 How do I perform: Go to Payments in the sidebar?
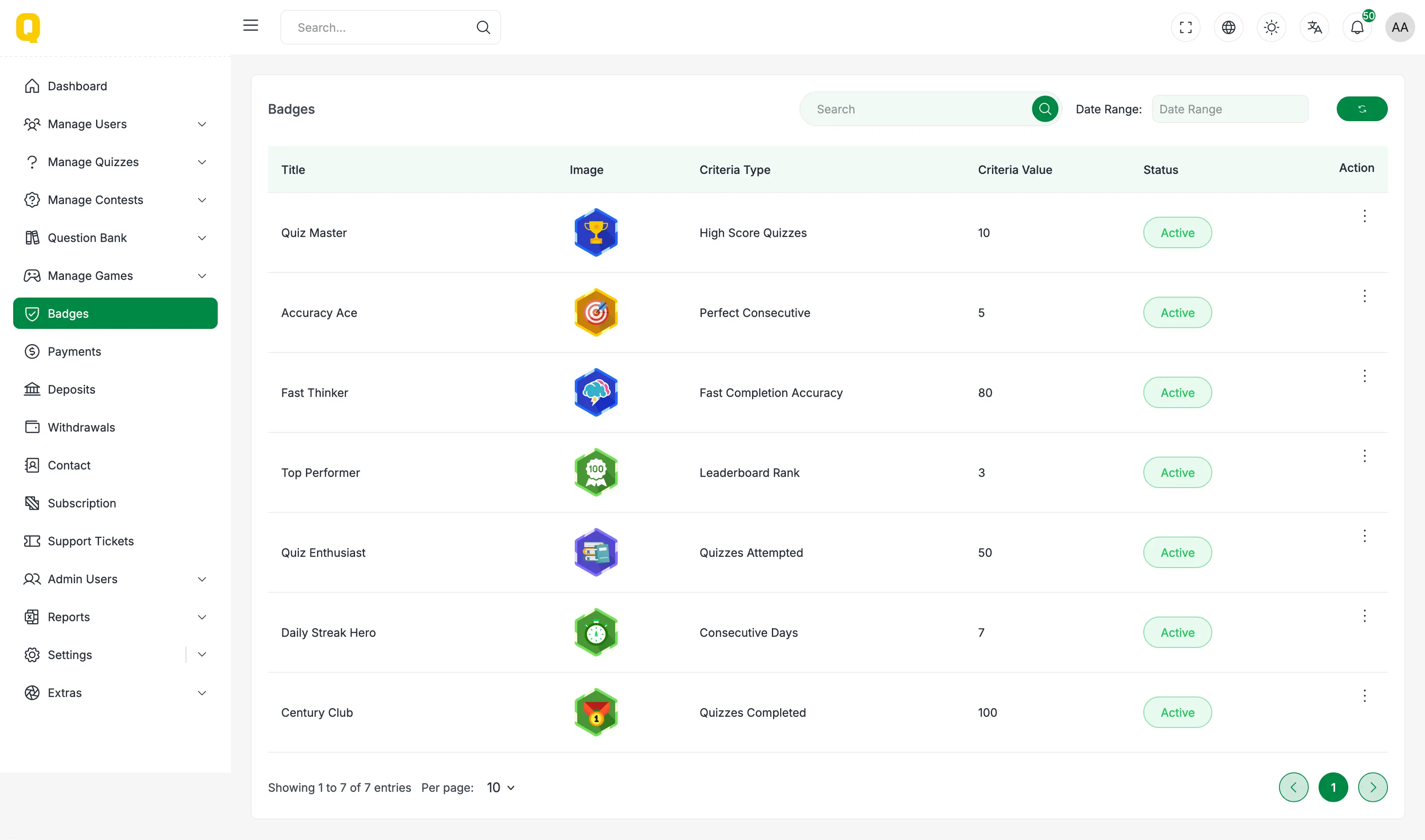click(74, 352)
